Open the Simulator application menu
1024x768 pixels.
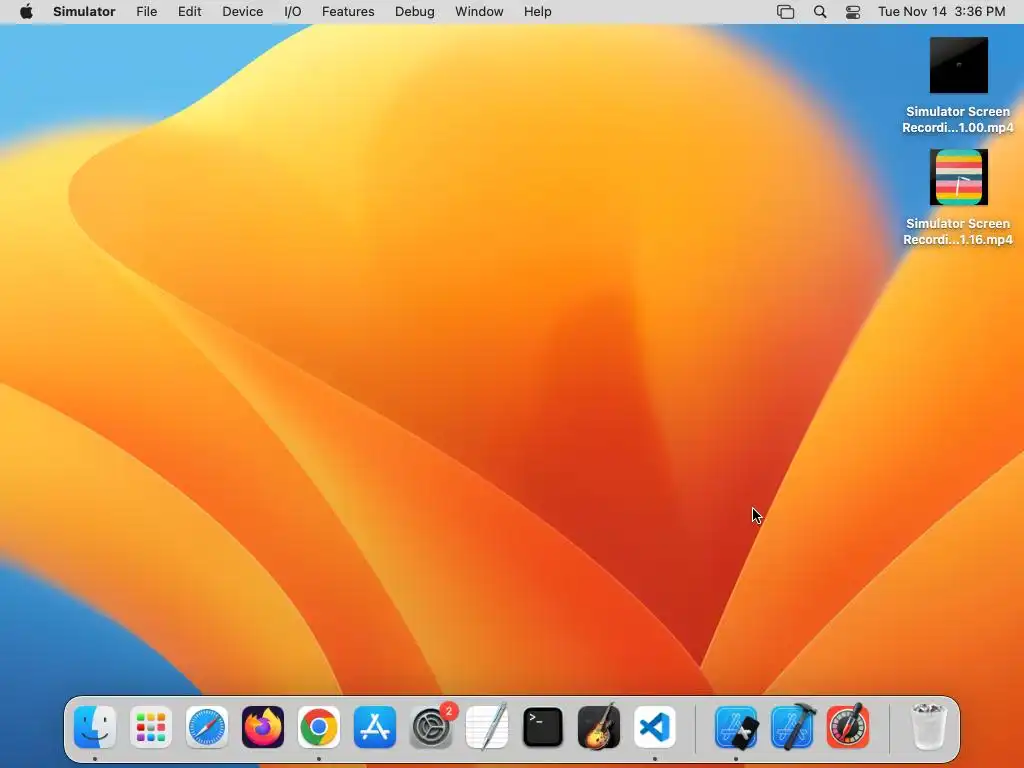[x=84, y=12]
